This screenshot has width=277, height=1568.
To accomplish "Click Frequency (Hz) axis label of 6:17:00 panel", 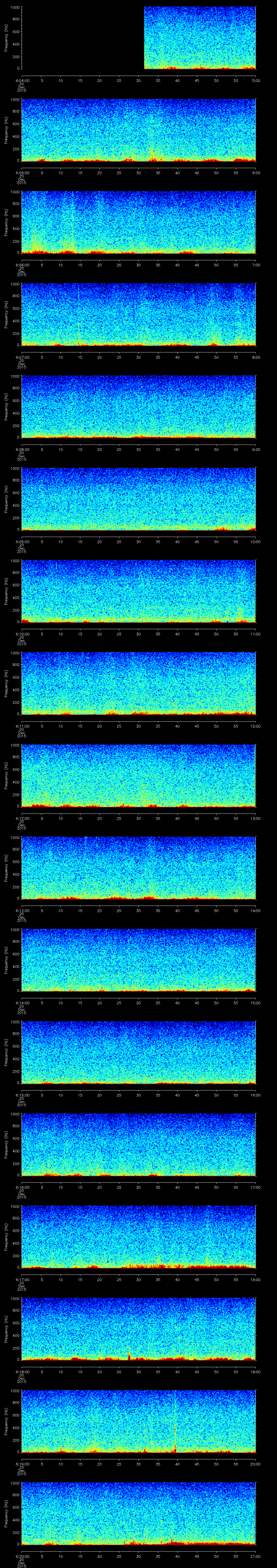I will coord(6,1237).
